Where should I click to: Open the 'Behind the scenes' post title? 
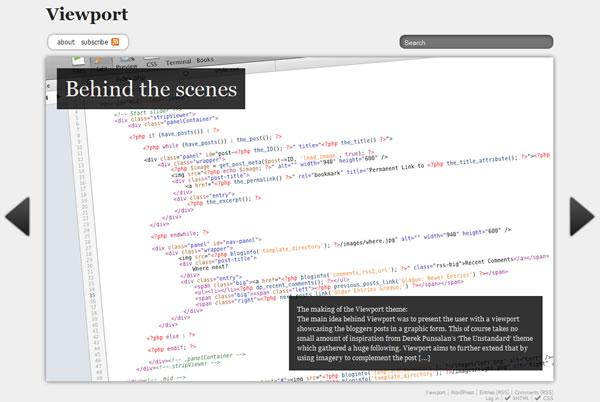coord(151,89)
